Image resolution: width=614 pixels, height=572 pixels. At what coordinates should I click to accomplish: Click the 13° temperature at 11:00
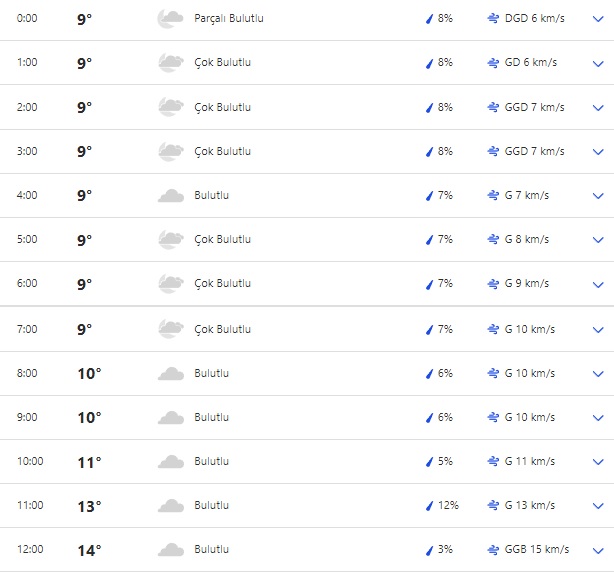89,506
